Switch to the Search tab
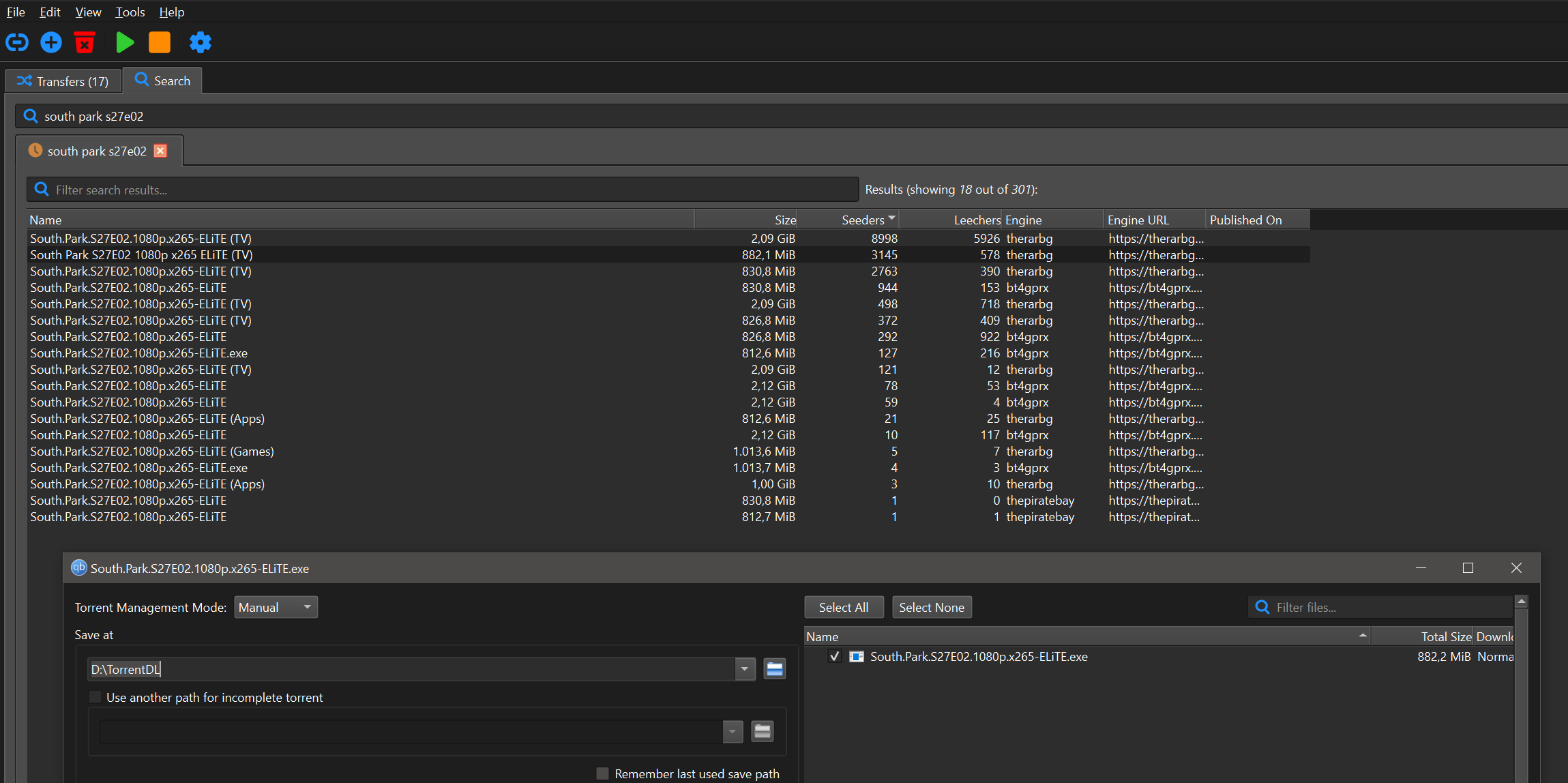 coord(162,80)
